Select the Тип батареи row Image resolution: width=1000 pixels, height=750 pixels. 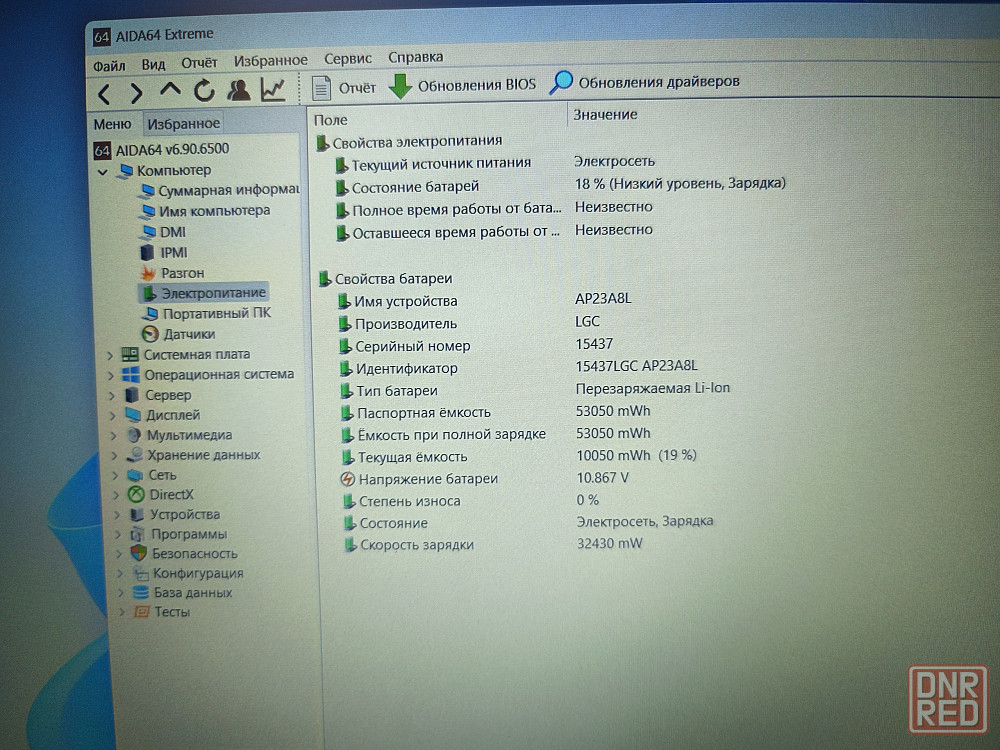click(389, 391)
